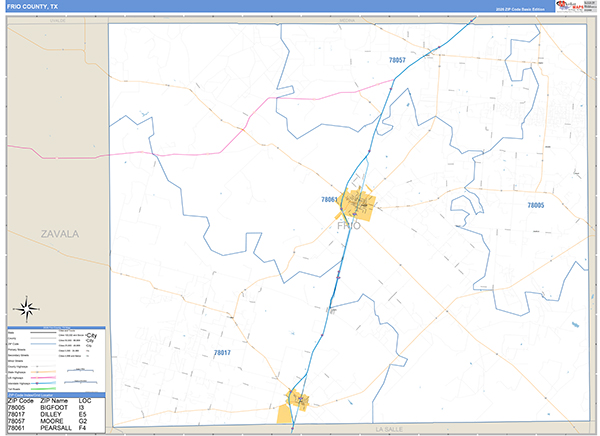Viewport: 600px width, 436px height.
Task: Click the ZIP Name column header
Action: [54, 401]
